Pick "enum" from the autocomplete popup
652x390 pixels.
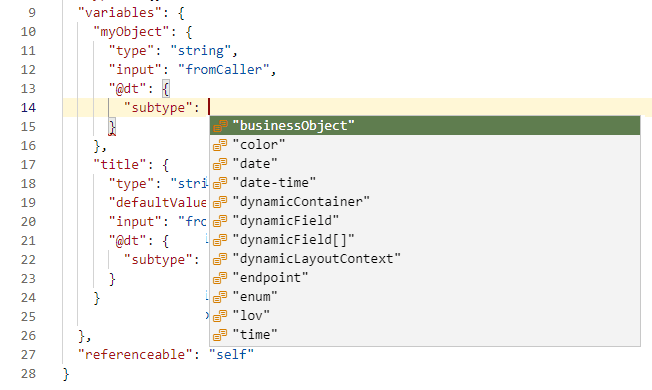click(425, 297)
